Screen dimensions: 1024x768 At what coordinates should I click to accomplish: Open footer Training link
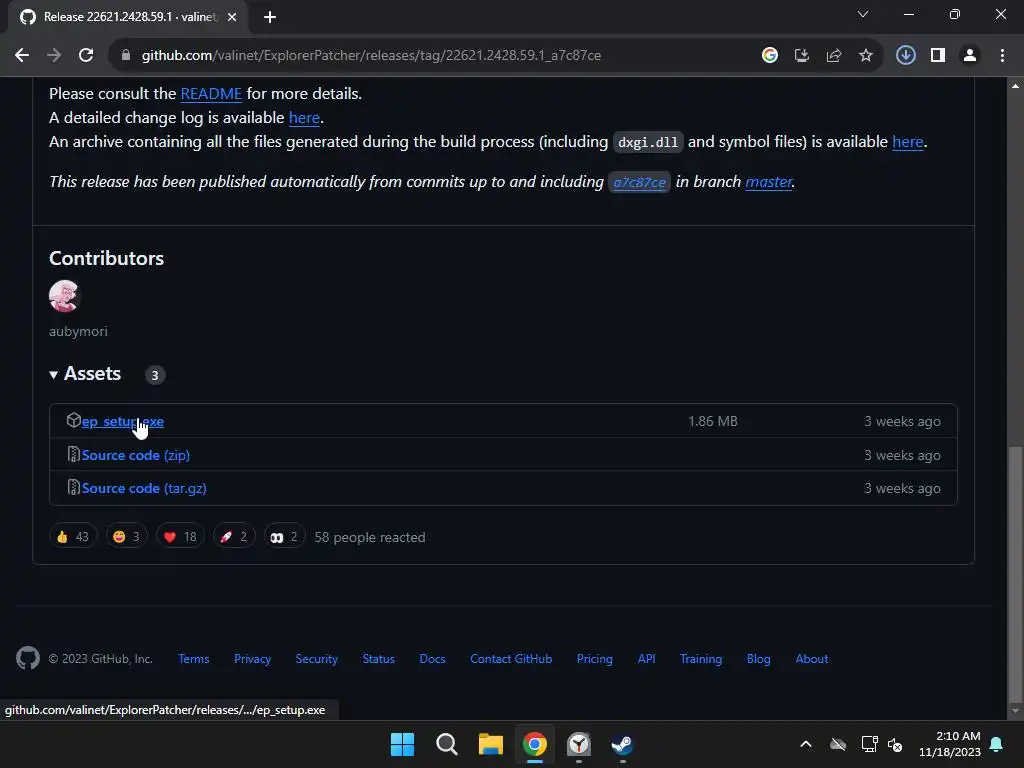click(701, 659)
